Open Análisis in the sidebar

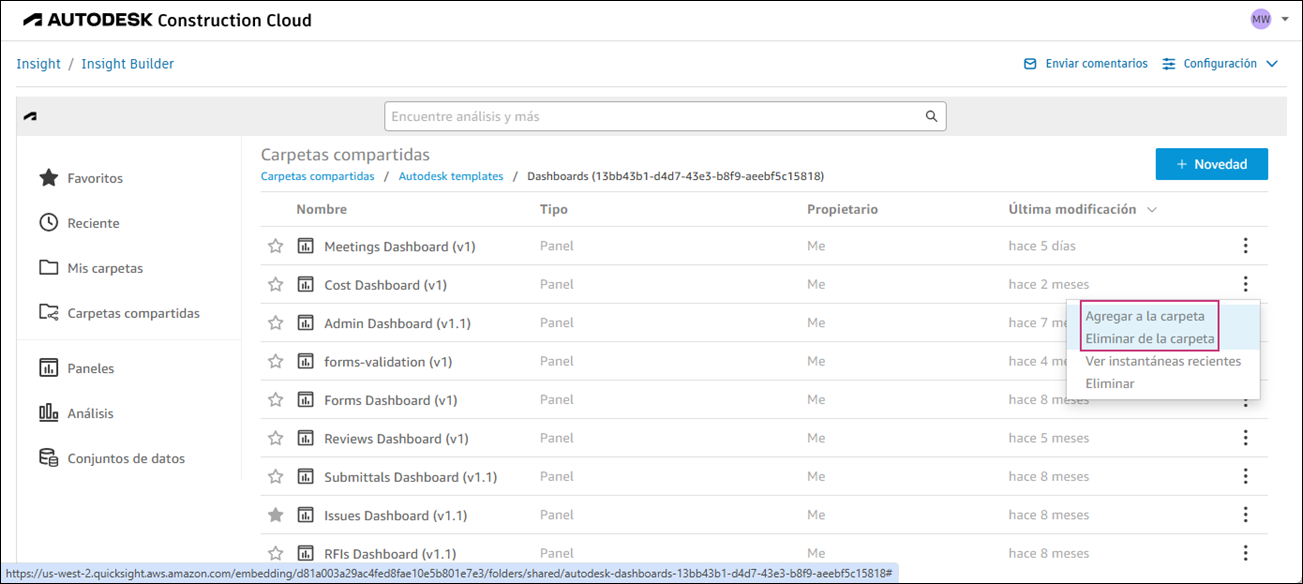point(90,413)
